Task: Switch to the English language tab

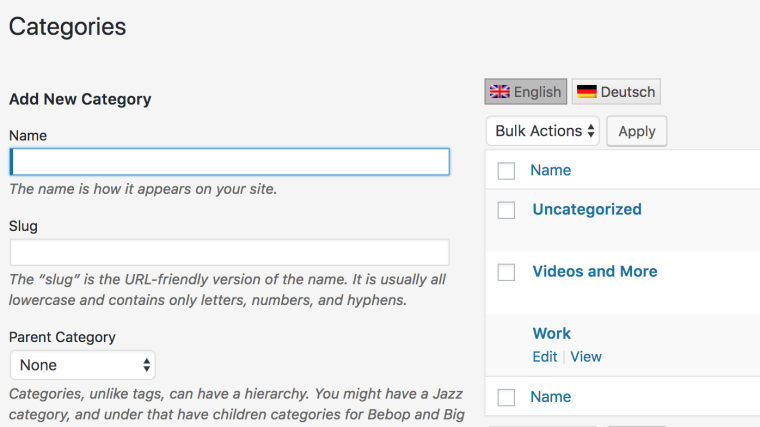Action: coord(526,92)
